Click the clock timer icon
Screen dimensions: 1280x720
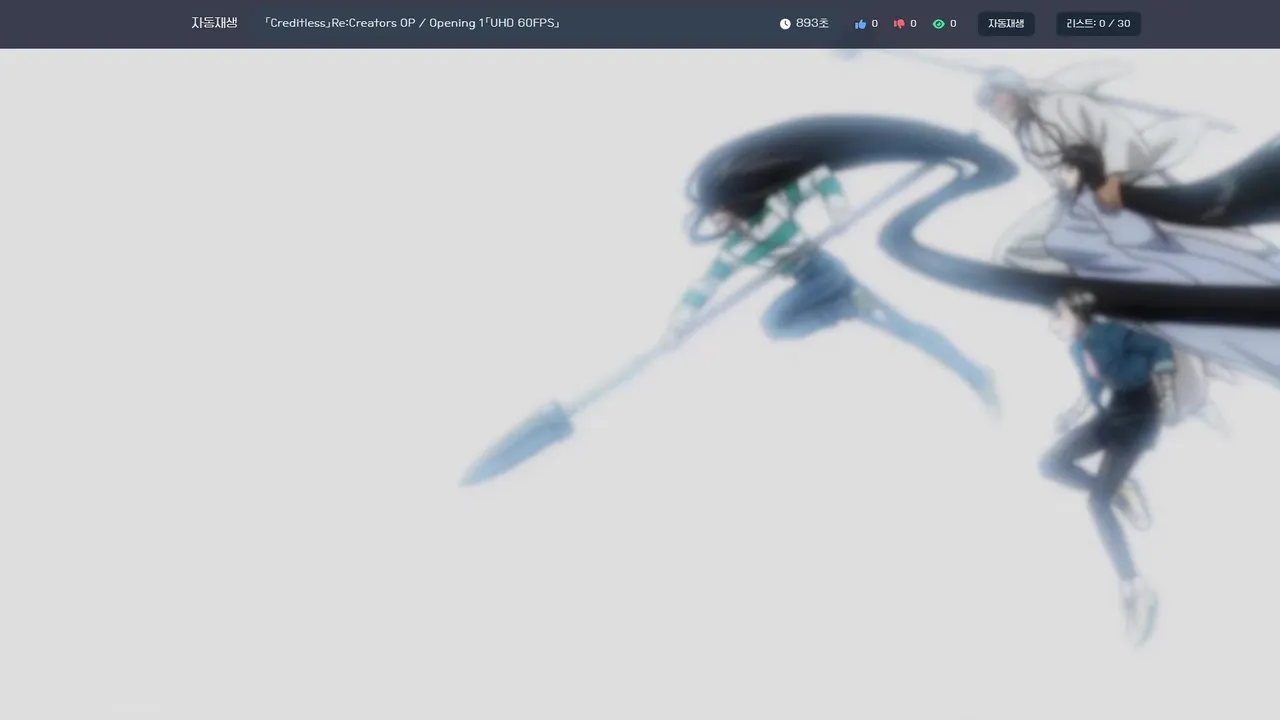click(x=785, y=24)
